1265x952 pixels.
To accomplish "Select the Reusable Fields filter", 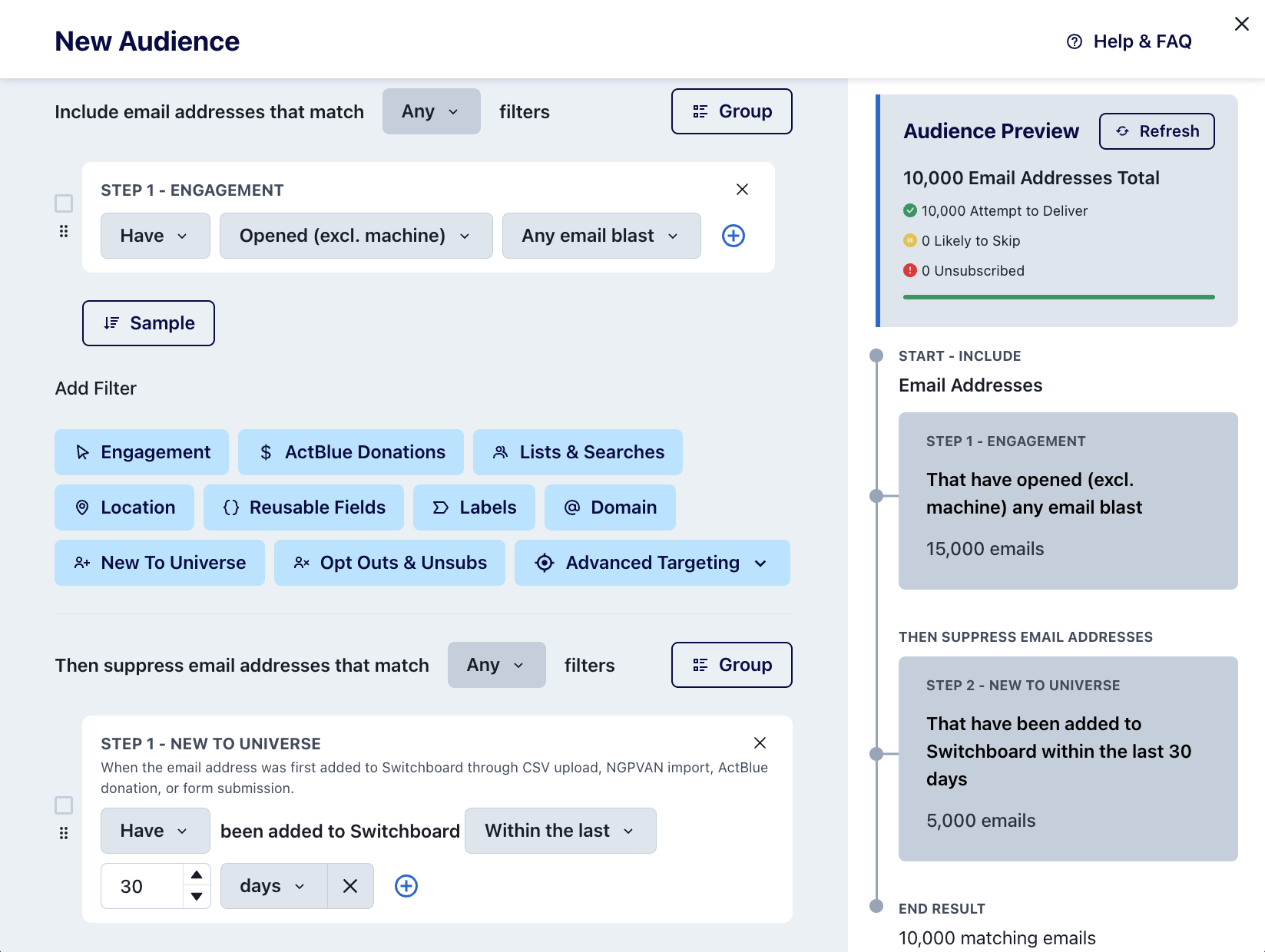I will tap(303, 507).
